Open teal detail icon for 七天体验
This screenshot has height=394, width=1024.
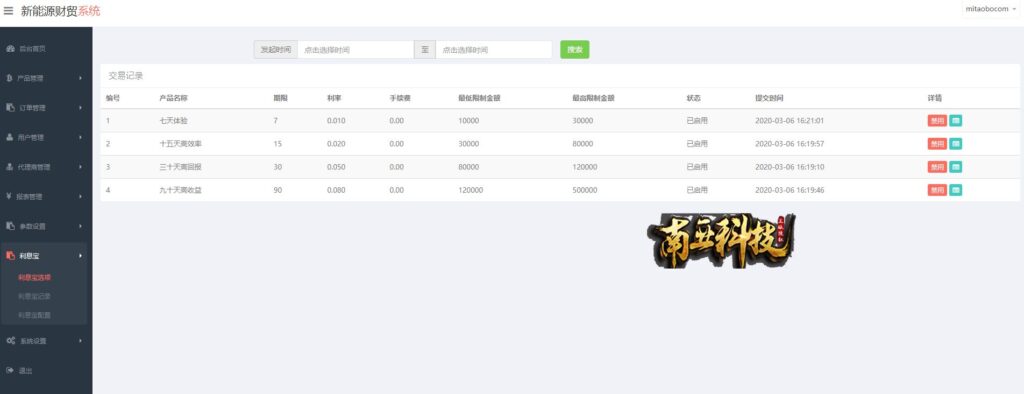point(955,121)
